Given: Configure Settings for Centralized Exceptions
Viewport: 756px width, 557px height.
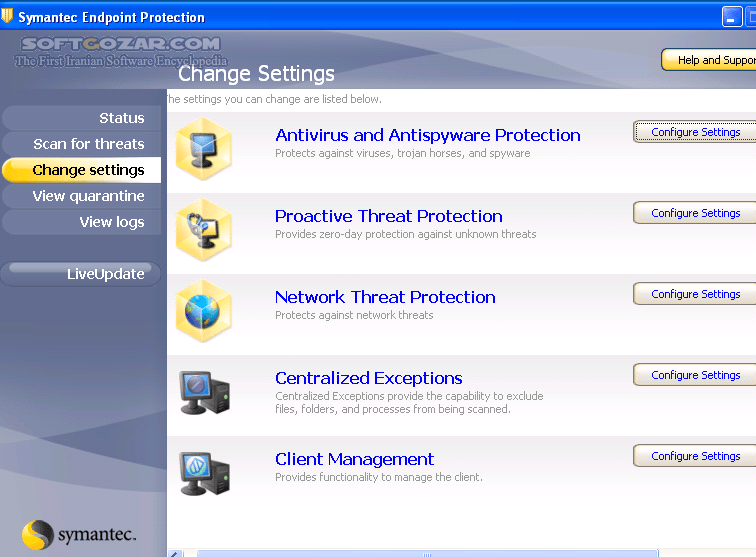Looking at the screenshot, I should [695, 375].
